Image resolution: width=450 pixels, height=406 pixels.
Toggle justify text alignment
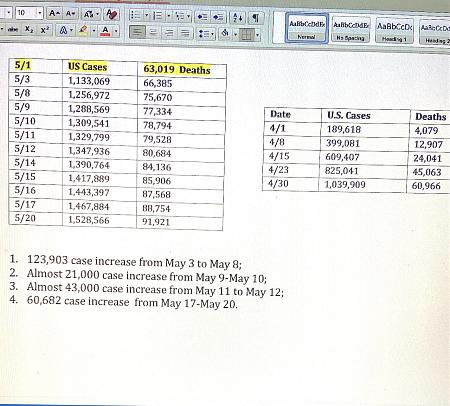tap(185, 33)
